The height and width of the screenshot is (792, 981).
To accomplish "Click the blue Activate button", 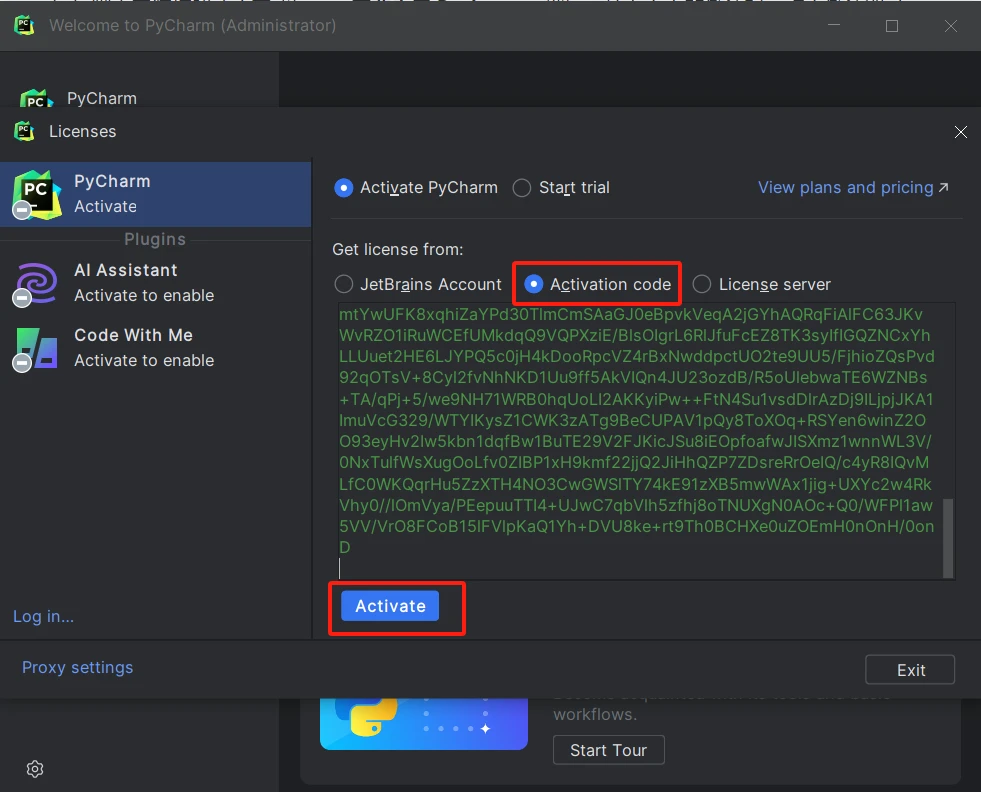I will (x=390, y=606).
